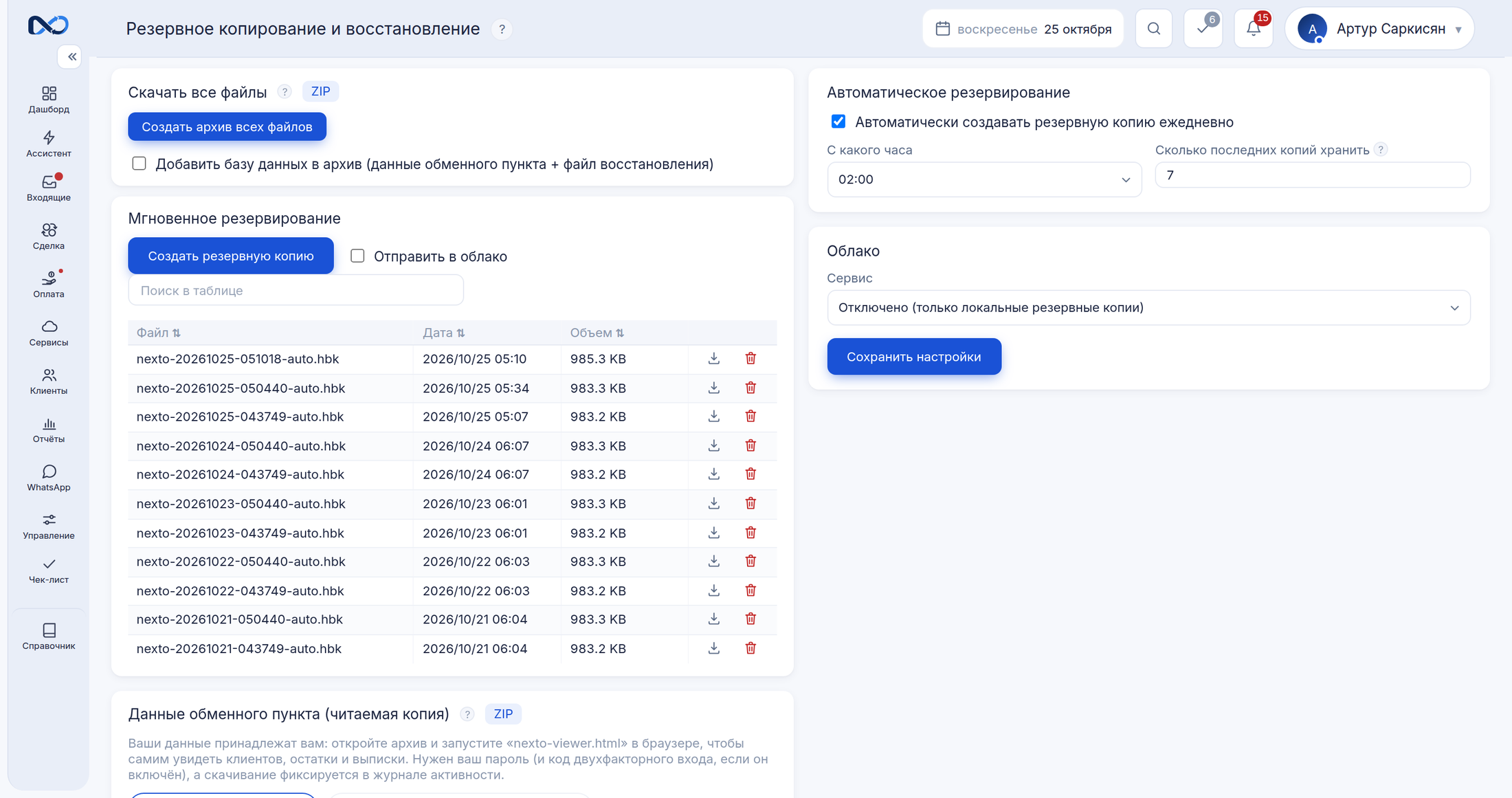The height and width of the screenshot is (798, 1512).
Task: Download nexto-20261025-051018-auto.hbk backup
Action: pyautogui.click(x=714, y=359)
